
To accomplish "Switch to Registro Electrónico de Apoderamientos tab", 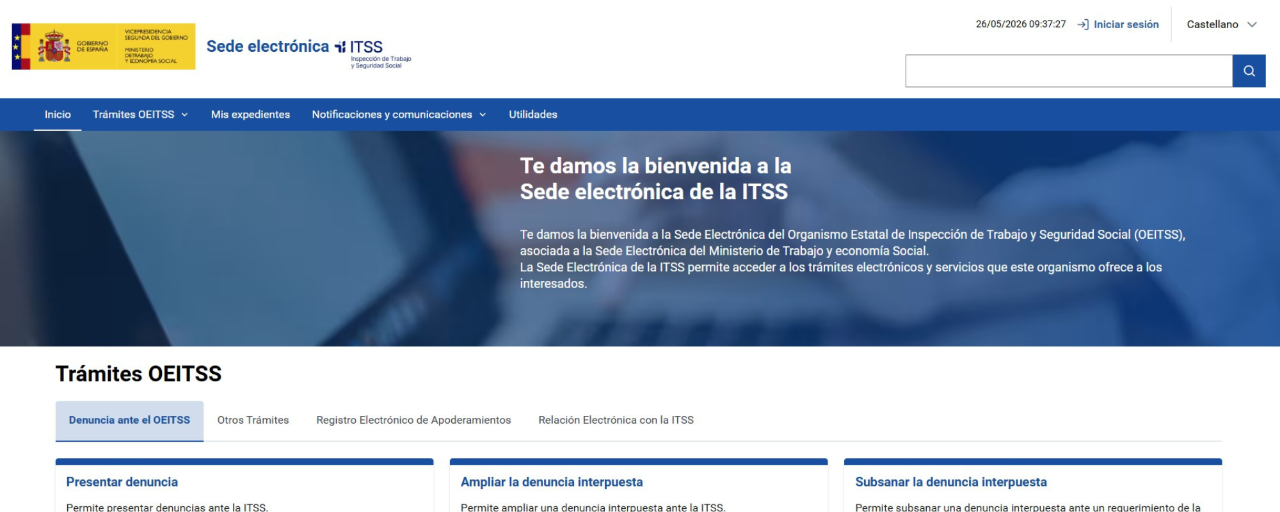I will click(413, 420).
